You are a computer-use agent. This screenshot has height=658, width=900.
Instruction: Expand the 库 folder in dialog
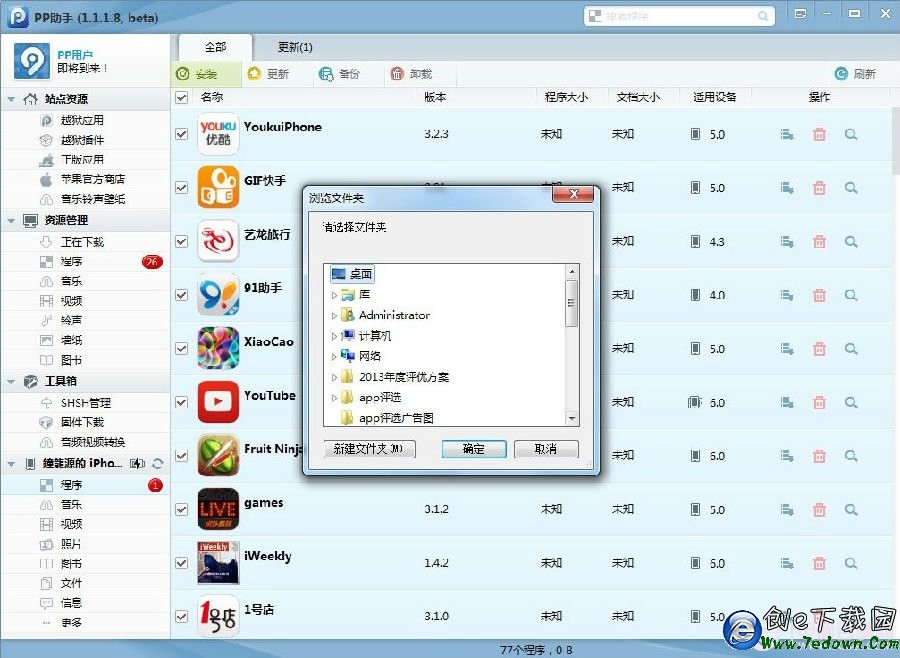(334, 295)
